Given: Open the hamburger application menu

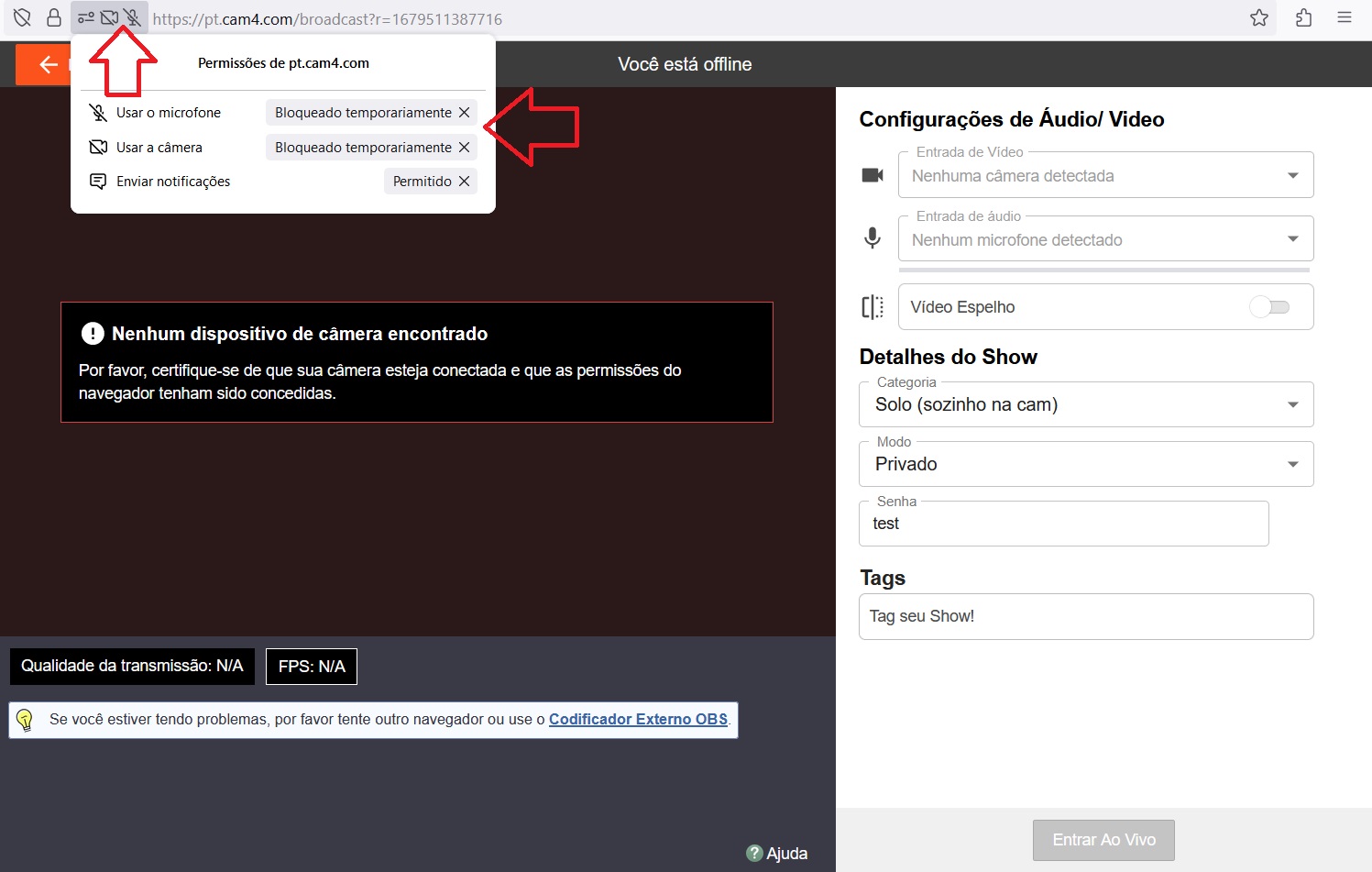Looking at the screenshot, I should [1345, 17].
